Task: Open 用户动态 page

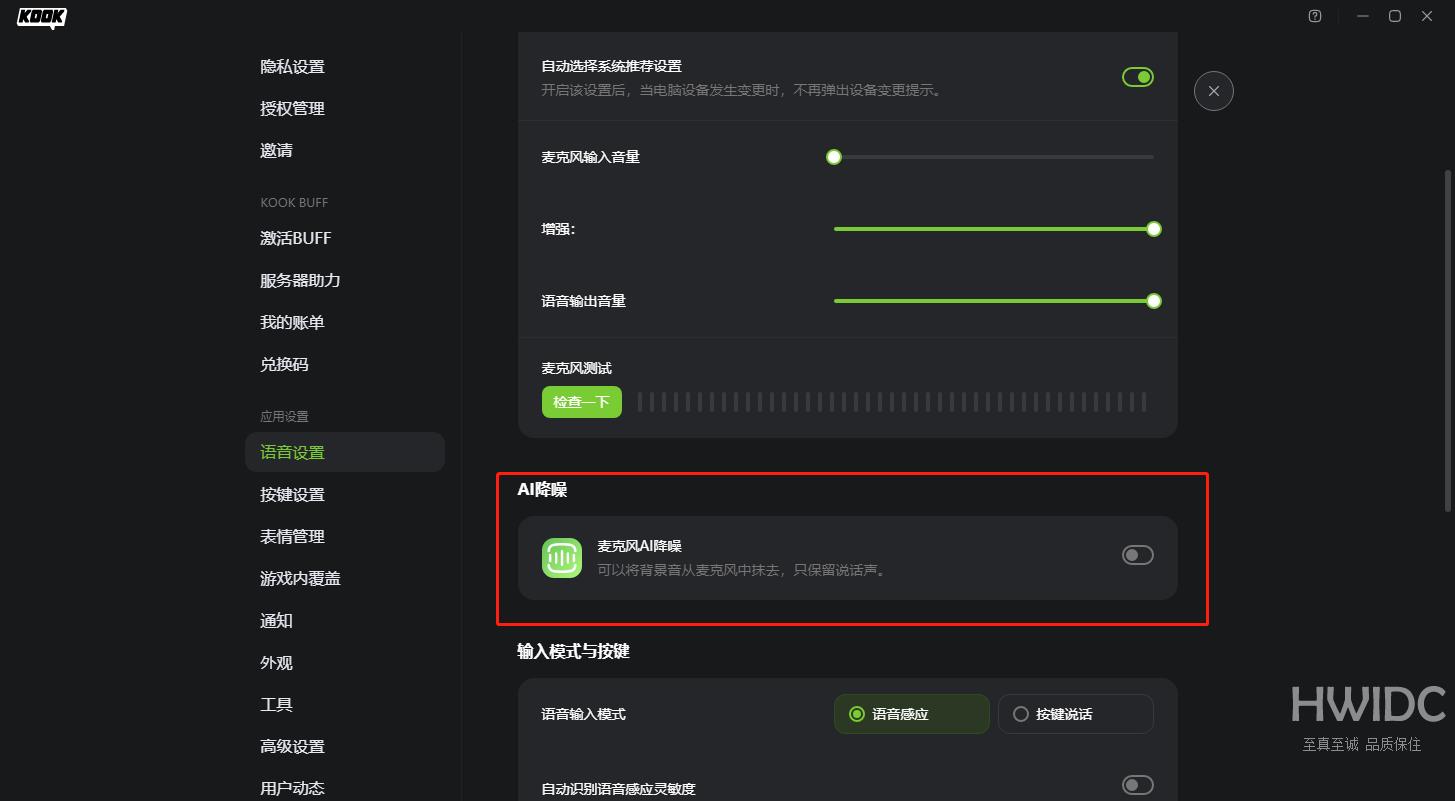Action: [x=345, y=788]
